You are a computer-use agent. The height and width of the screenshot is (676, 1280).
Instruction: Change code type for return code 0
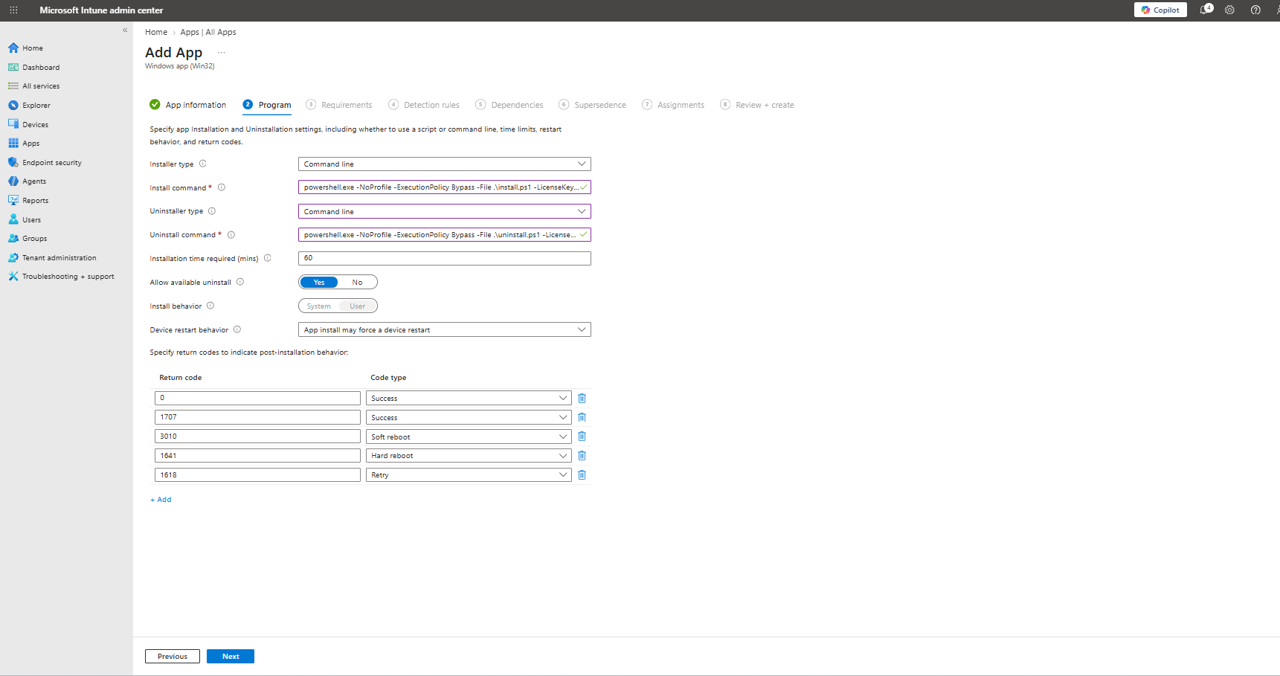pos(469,398)
